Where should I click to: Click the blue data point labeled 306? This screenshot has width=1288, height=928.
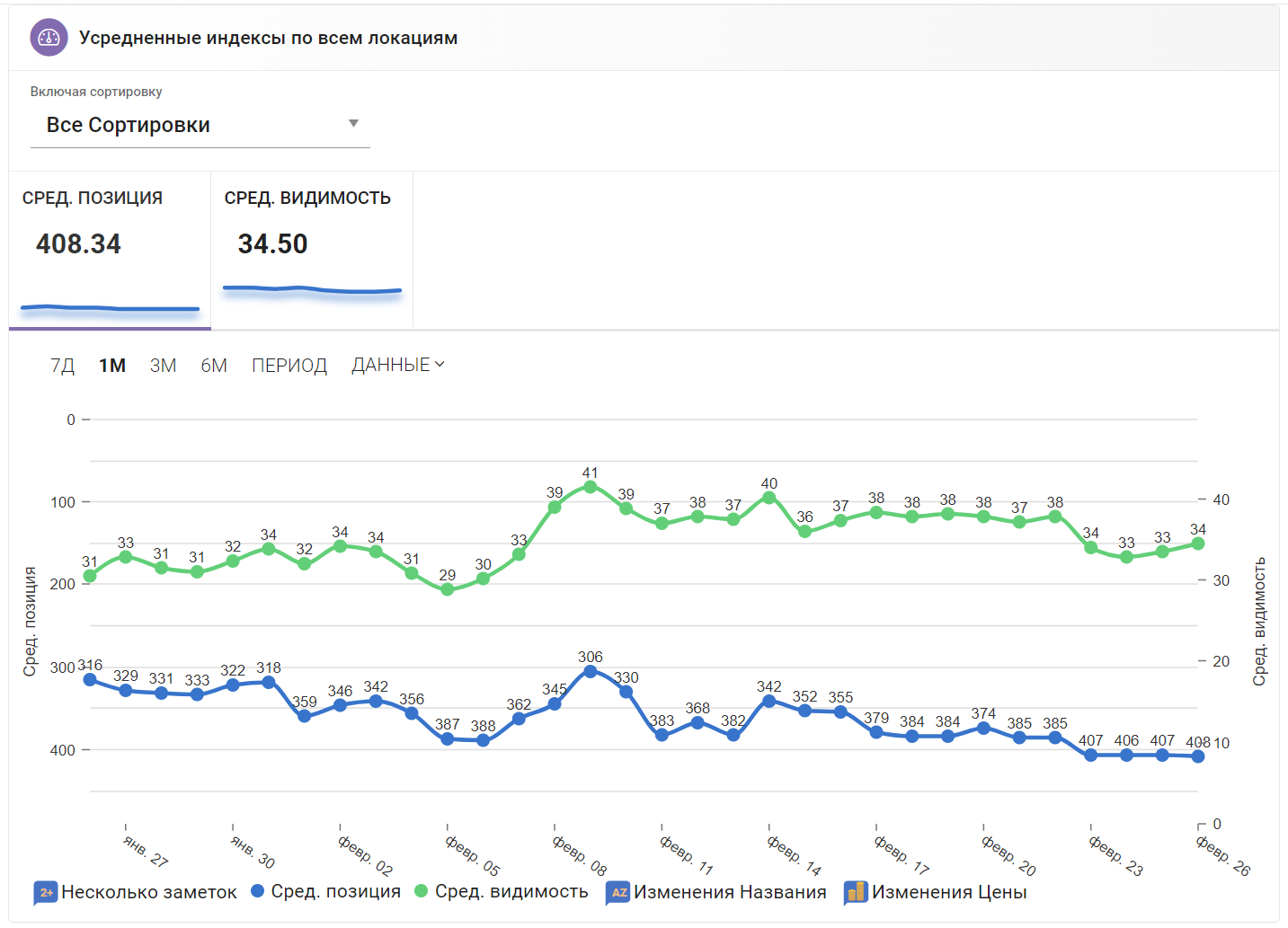click(591, 671)
